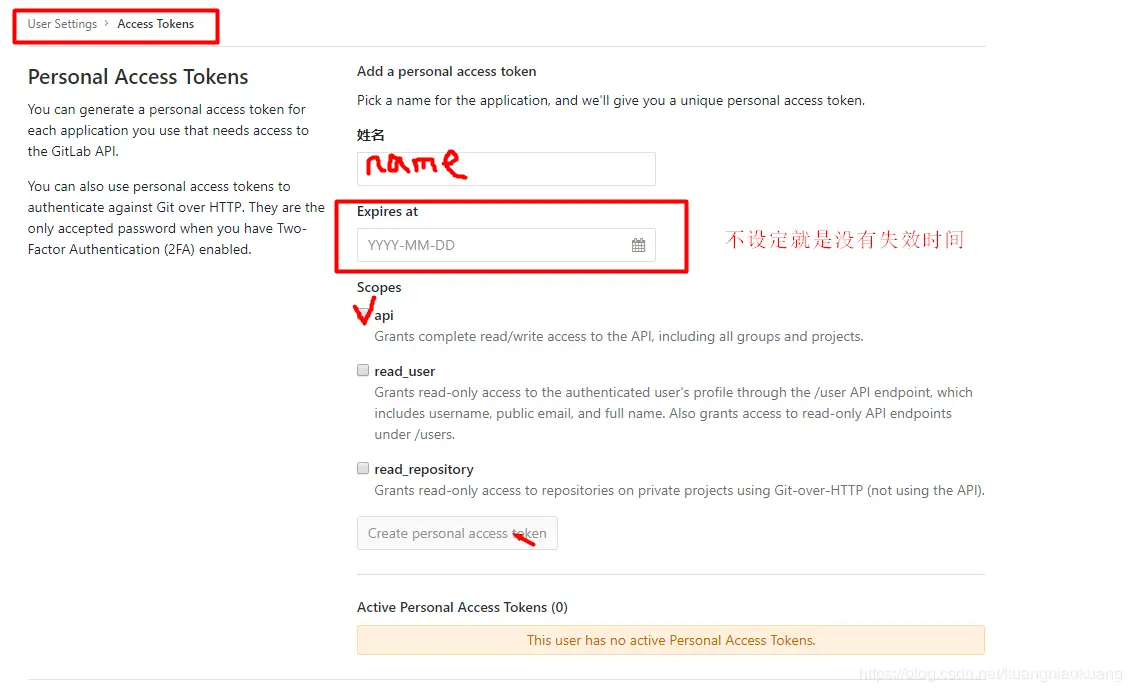Click the Add a personal access token heading
1132x692 pixels.
[x=446, y=71]
